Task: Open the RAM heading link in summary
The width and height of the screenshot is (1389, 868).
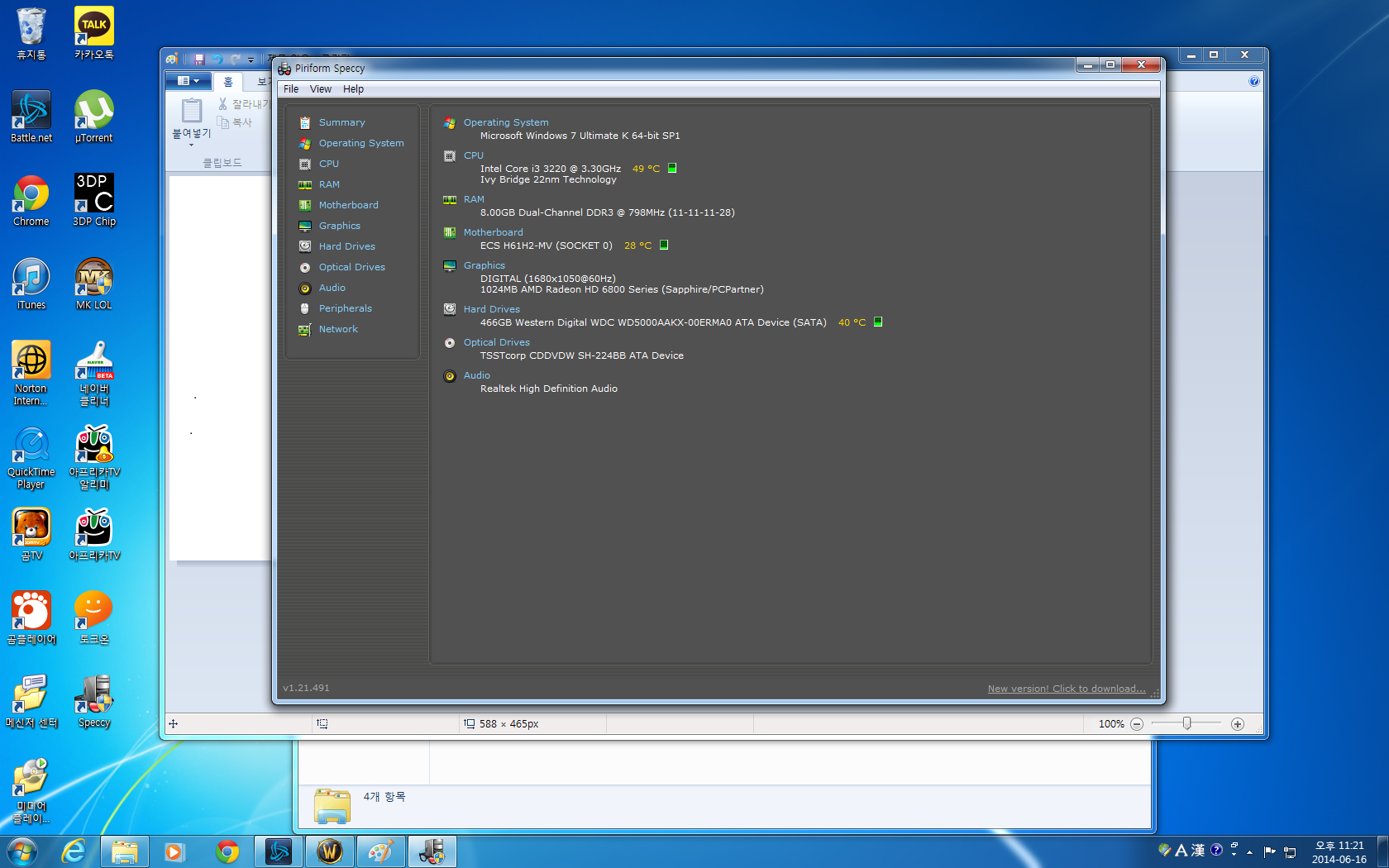Action: [474, 199]
